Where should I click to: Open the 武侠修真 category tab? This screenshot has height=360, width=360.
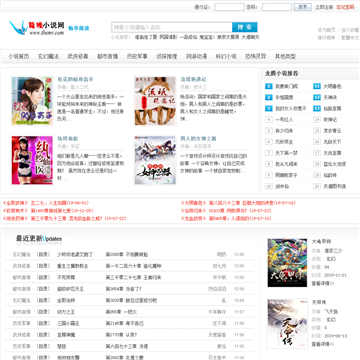click(x=78, y=56)
